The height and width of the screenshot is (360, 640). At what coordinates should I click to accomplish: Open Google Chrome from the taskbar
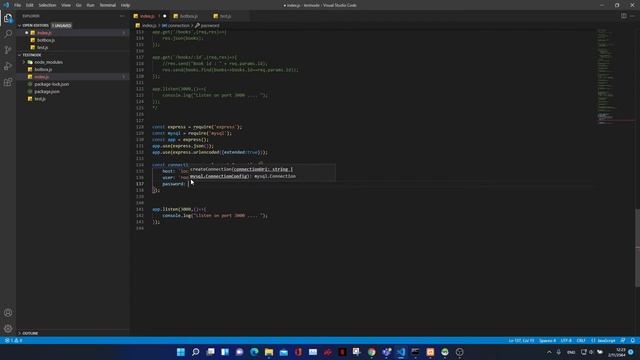371,352
